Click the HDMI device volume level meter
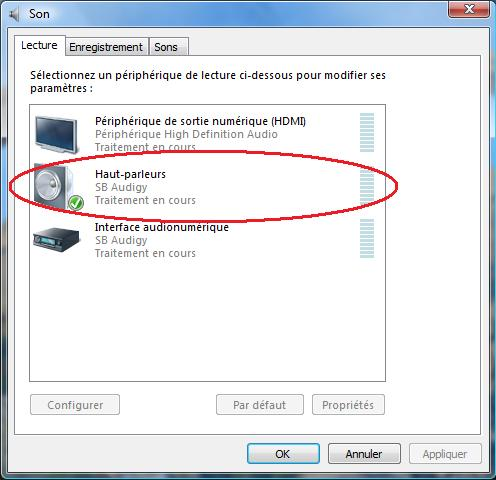Viewport: 496px width, 480px height. (367, 132)
